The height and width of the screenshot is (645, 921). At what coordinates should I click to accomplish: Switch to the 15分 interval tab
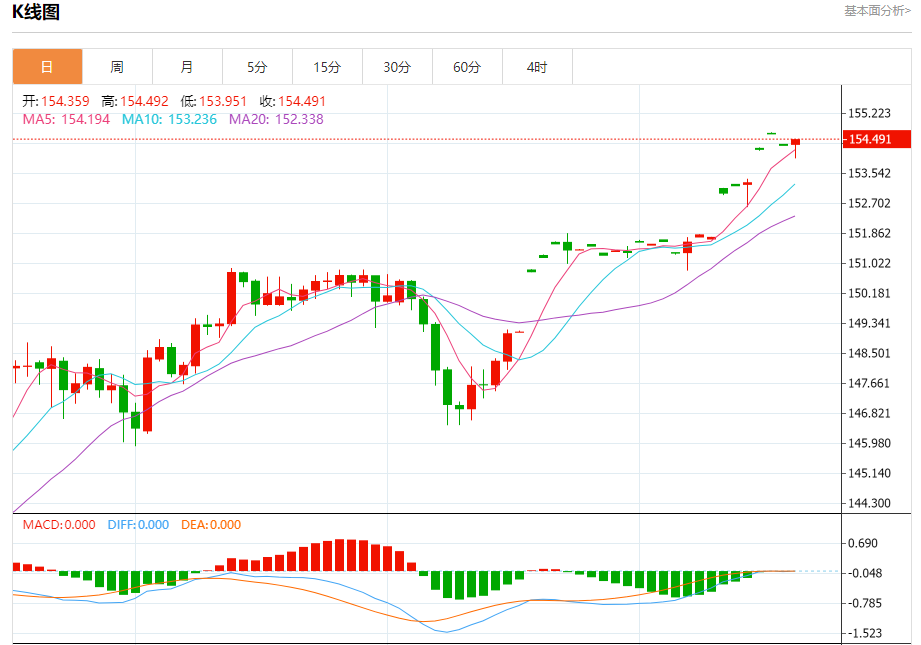click(x=327, y=67)
